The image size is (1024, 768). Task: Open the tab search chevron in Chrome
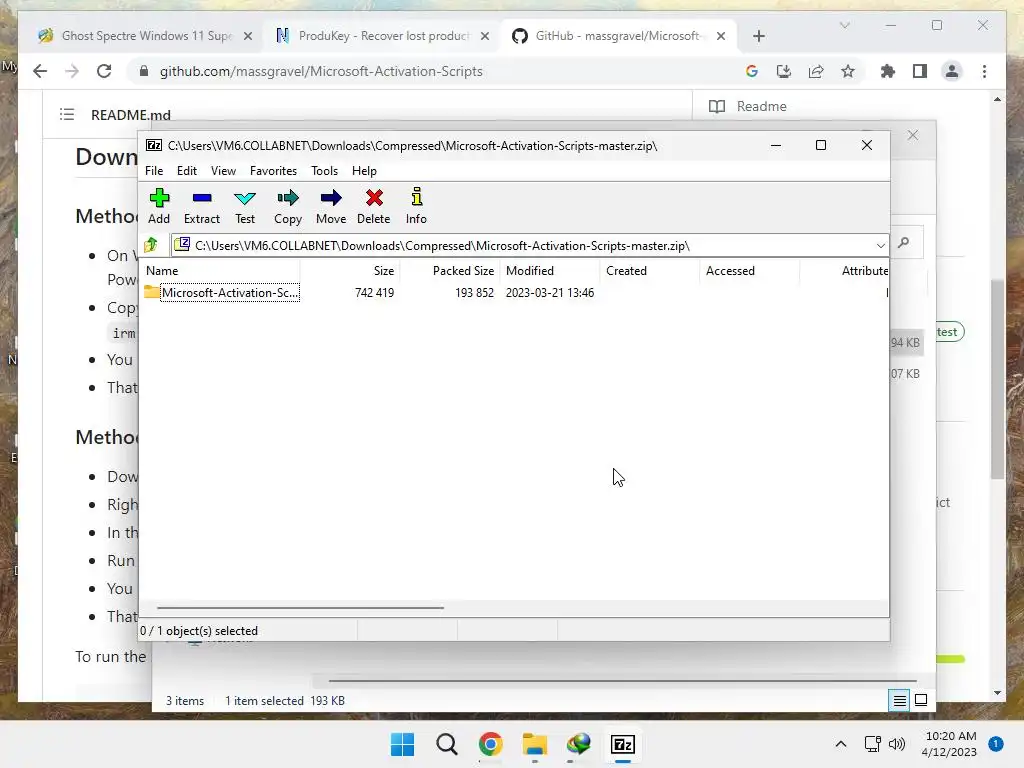tap(844, 25)
